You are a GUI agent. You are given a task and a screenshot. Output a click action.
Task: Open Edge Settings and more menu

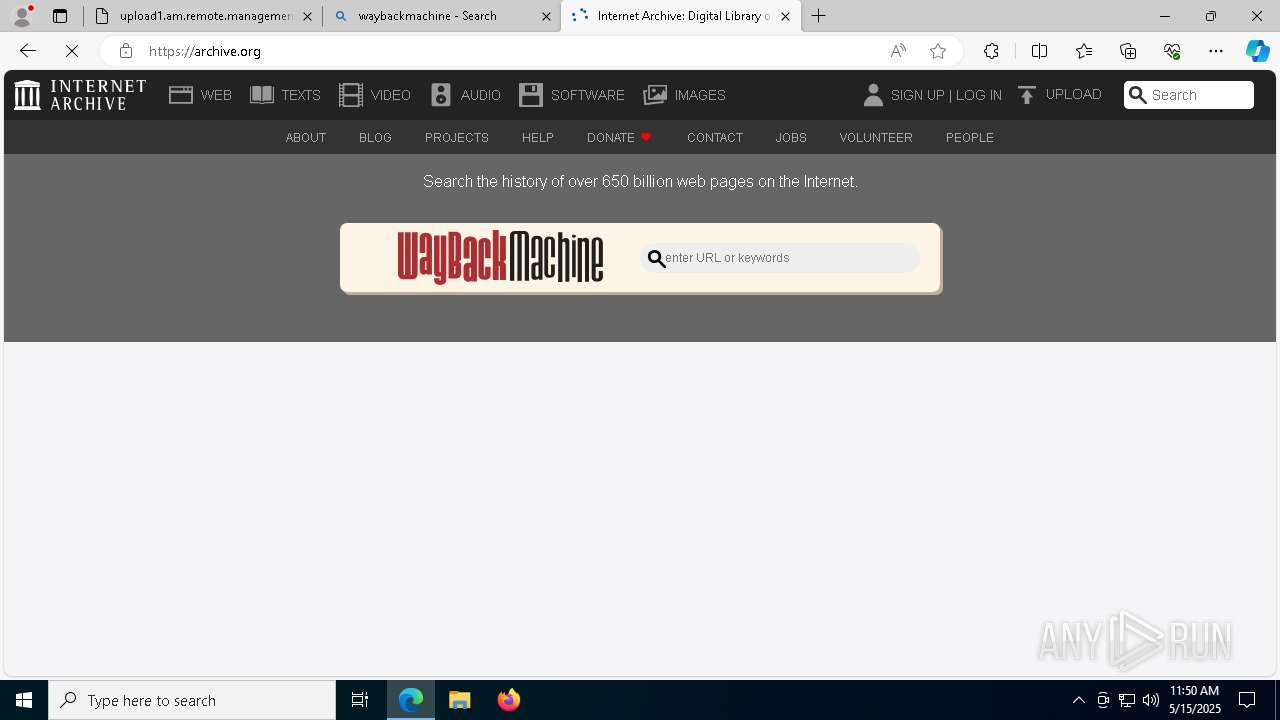(1216, 51)
